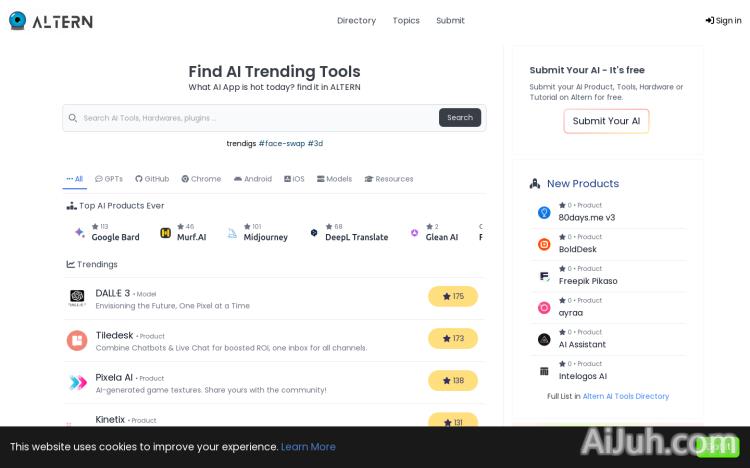The image size is (750, 468).
Task: Open the Directory menu item
Action: coord(356,20)
